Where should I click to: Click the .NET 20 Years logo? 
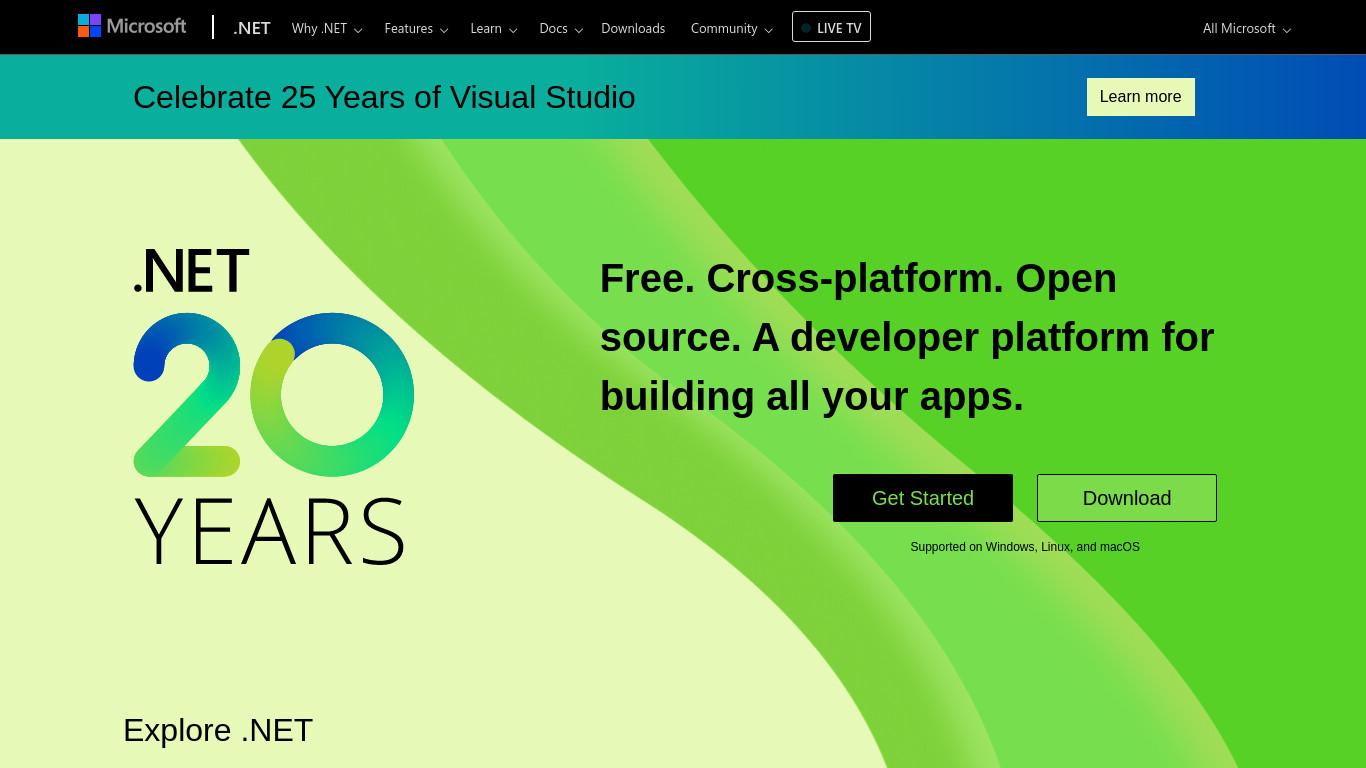pyautogui.click(x=274, y=408)
